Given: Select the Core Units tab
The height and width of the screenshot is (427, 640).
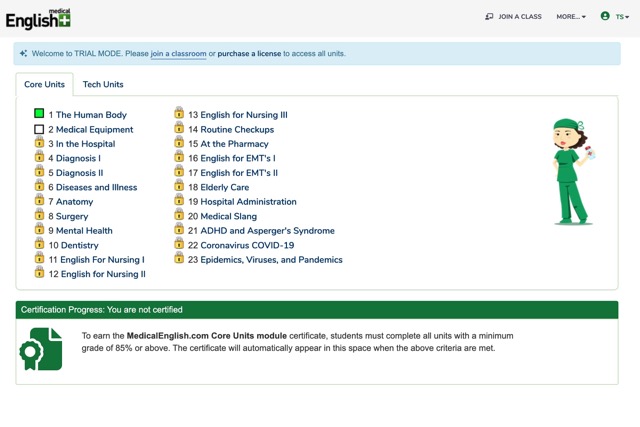Looking at the screenshot, I should (x=45, y=85).
